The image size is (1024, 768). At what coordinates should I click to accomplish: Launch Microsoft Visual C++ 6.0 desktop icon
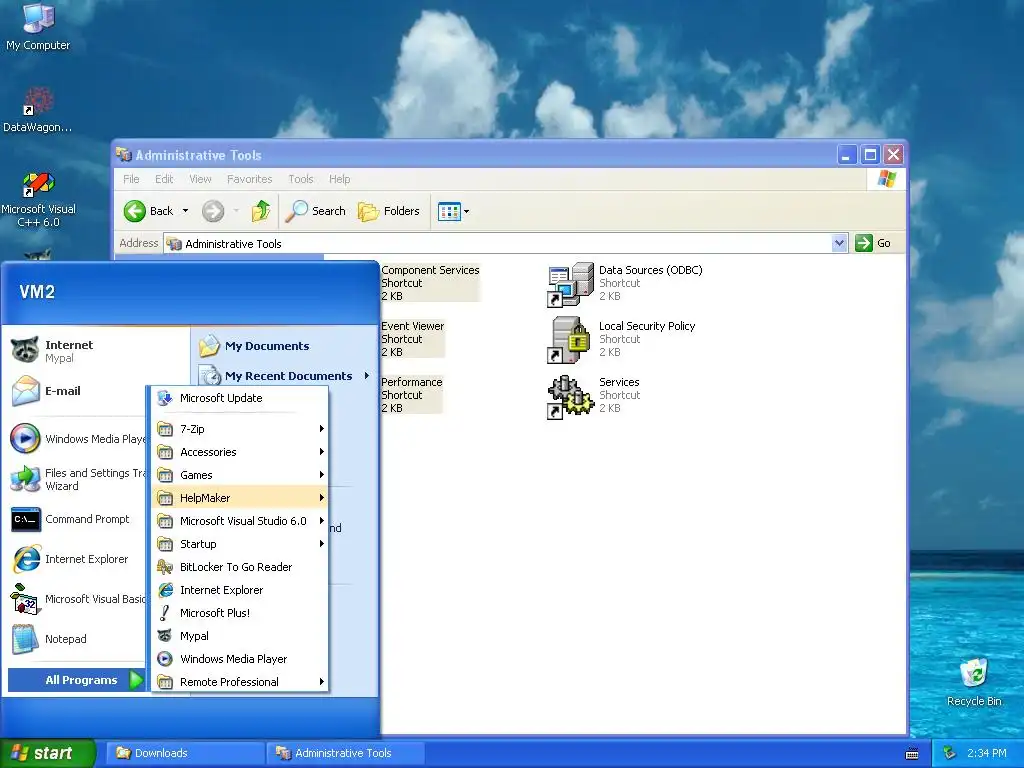(x=38, y=199)
